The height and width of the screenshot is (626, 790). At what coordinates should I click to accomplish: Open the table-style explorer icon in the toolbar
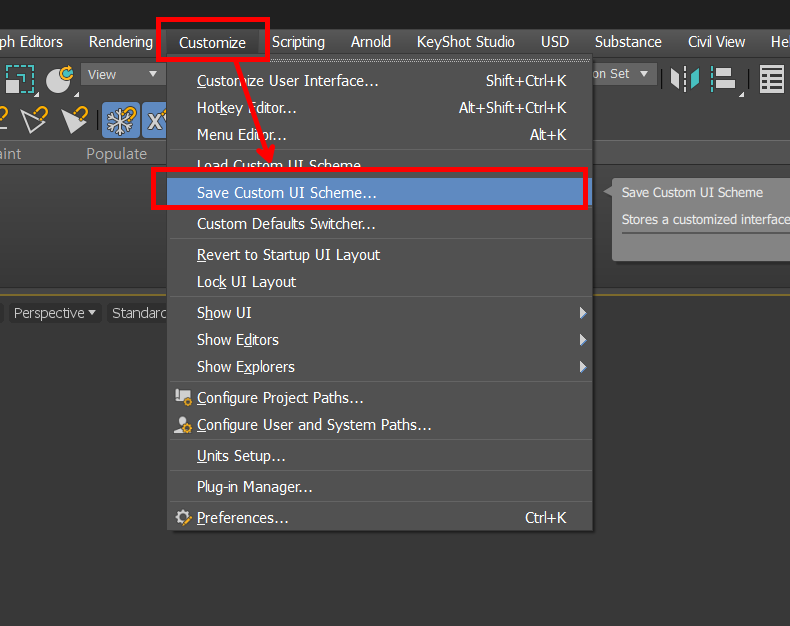[x=771, y=79]
